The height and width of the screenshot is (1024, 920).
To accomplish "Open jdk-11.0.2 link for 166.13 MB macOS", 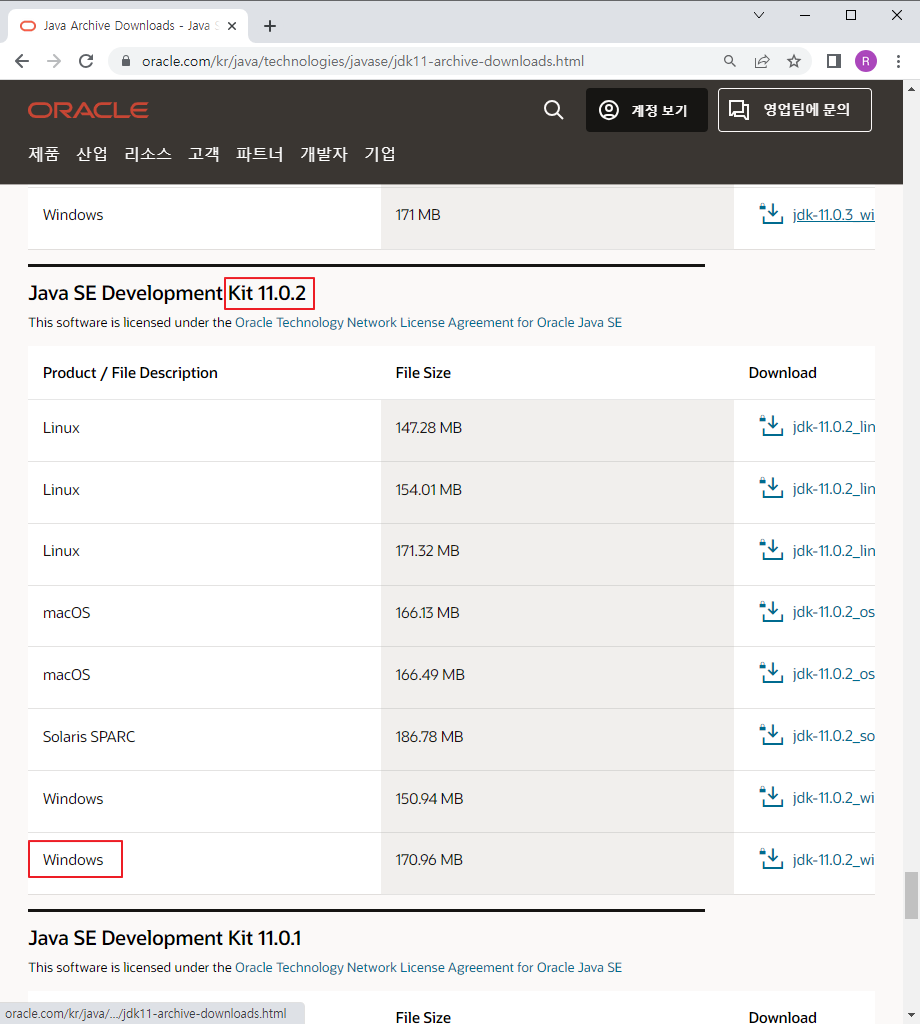I will (x=833, y=613).
